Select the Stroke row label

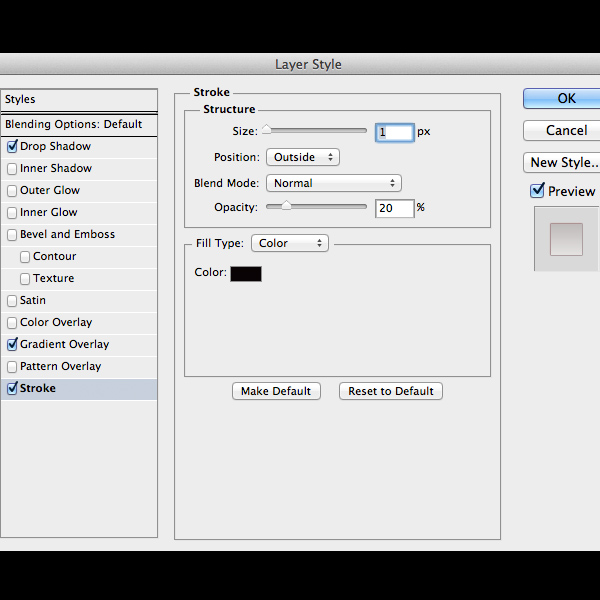(38, 388)
